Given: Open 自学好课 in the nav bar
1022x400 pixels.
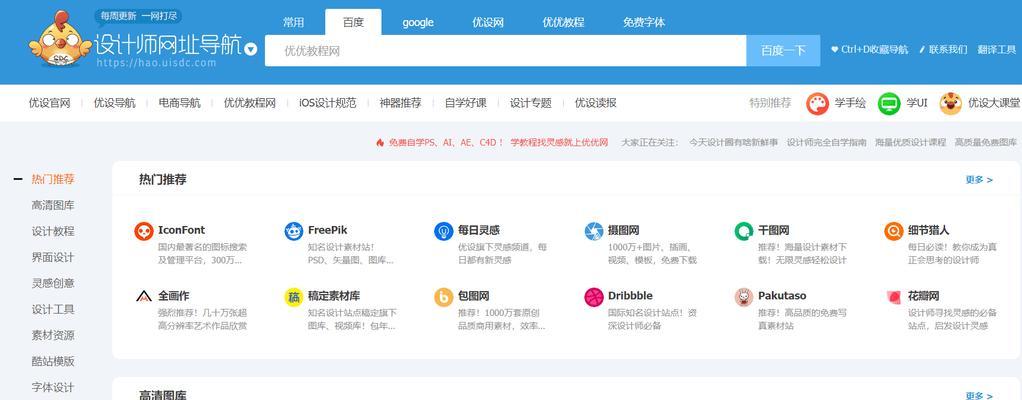Looking at the screenshot, I should [466, 103].
